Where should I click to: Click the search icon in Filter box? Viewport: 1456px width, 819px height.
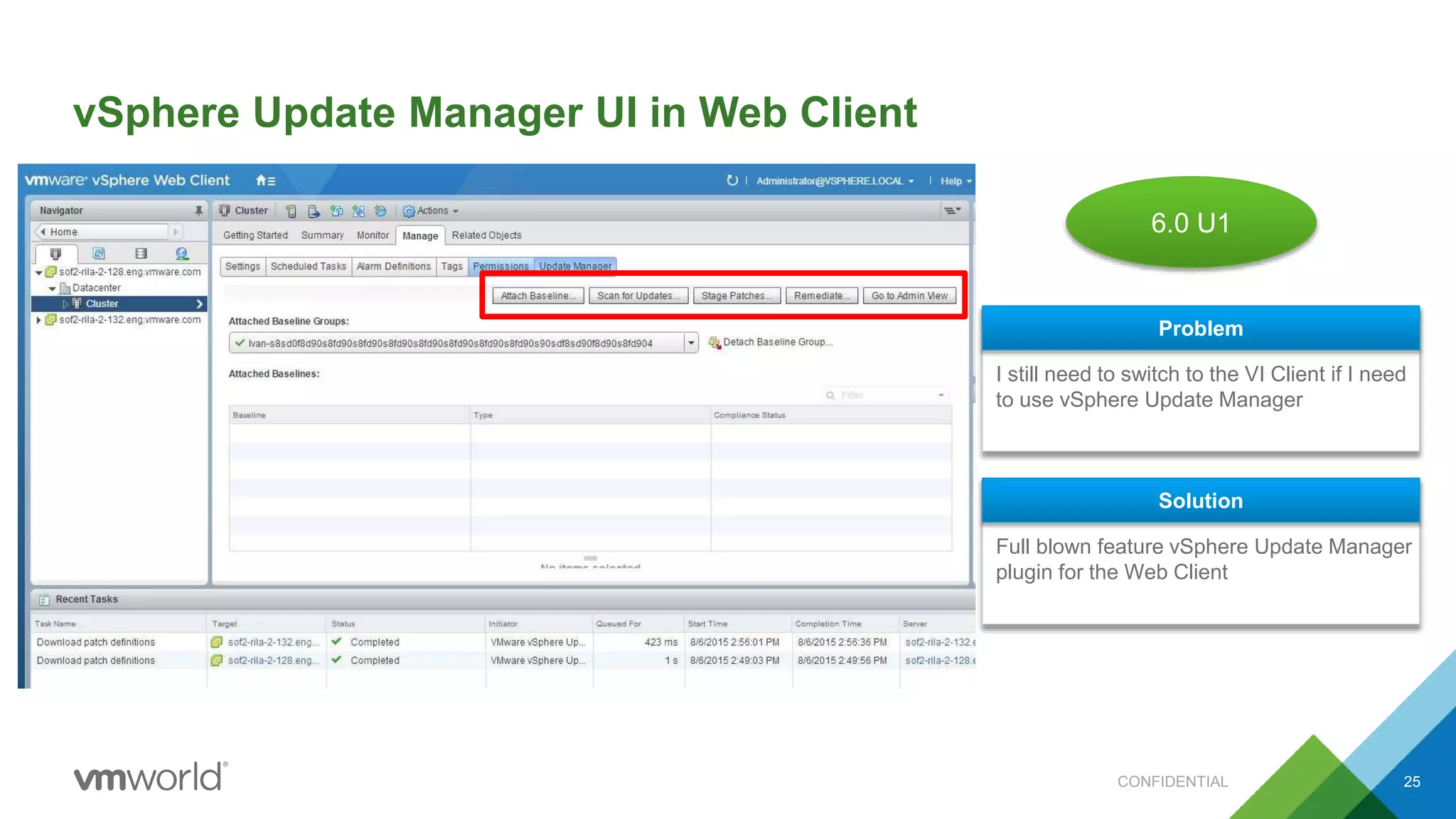830,395
